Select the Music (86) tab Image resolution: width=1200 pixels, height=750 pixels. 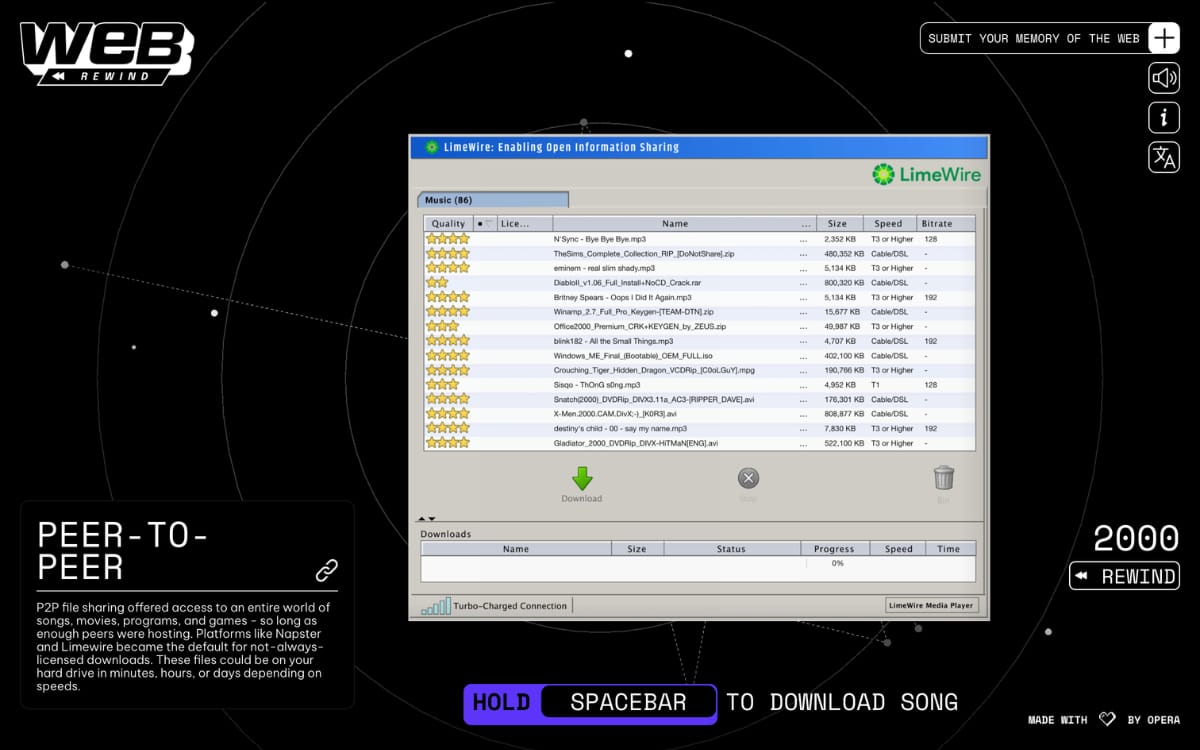pos(492,200)
